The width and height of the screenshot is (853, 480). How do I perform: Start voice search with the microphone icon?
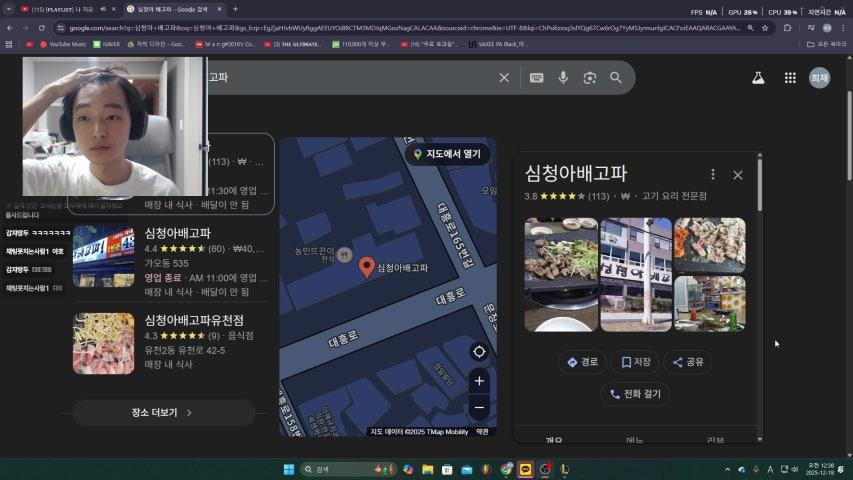(563, 78)
